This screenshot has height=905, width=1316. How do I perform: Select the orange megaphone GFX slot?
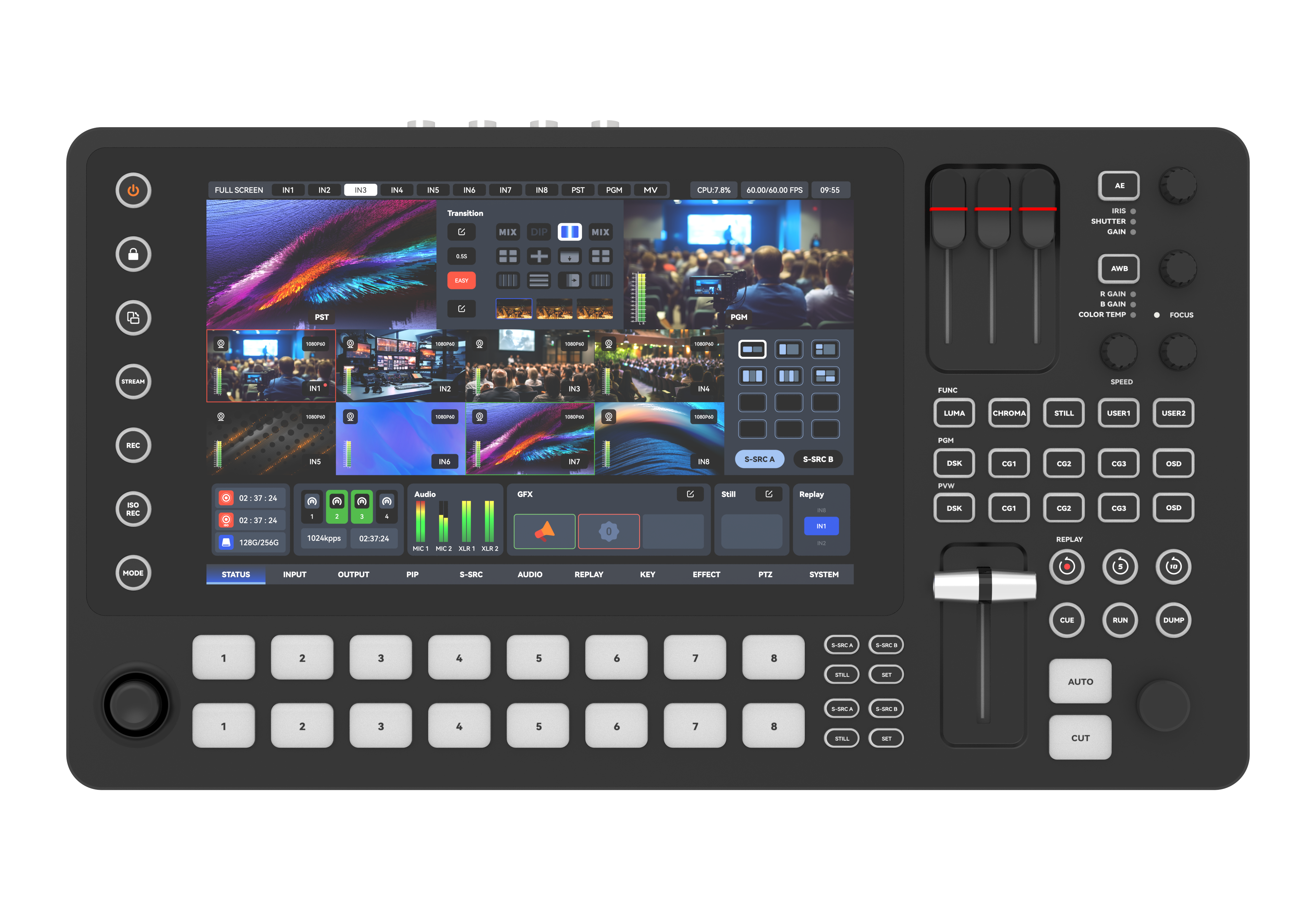[x=545, y=531]
